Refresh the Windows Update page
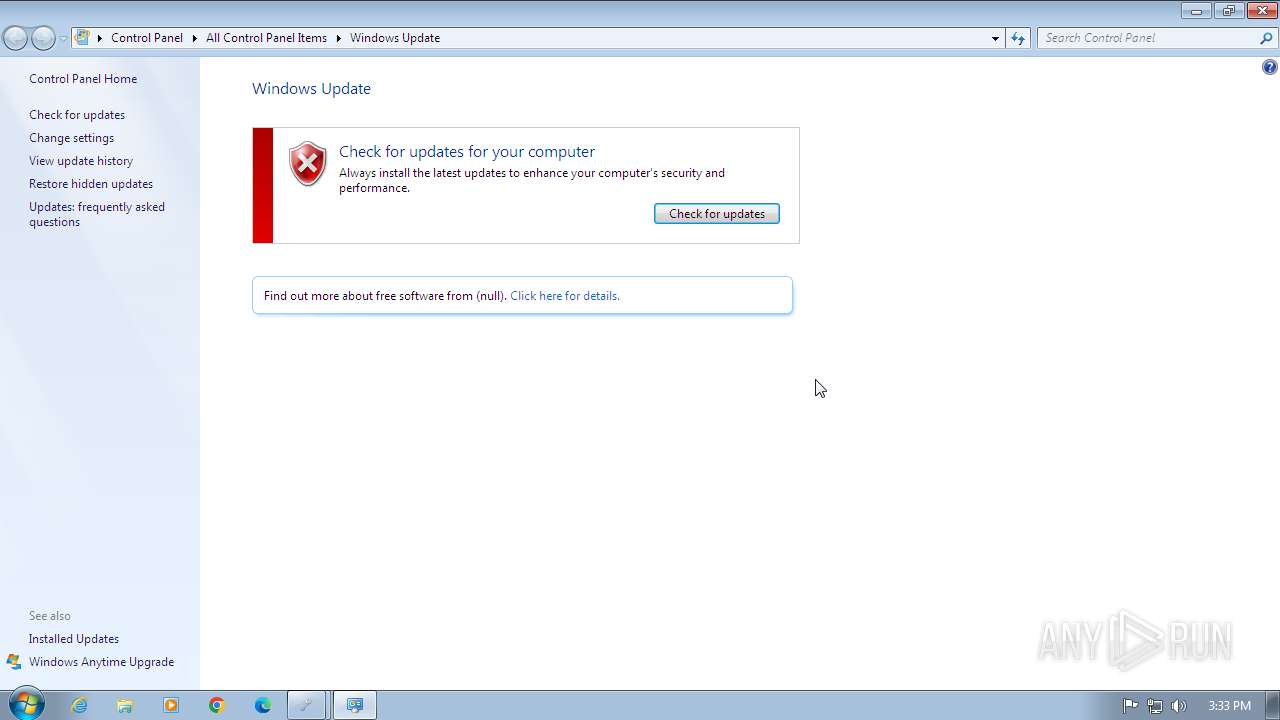The width and height of the screenshot is (1280, 720). click(x=1018, y=38)
